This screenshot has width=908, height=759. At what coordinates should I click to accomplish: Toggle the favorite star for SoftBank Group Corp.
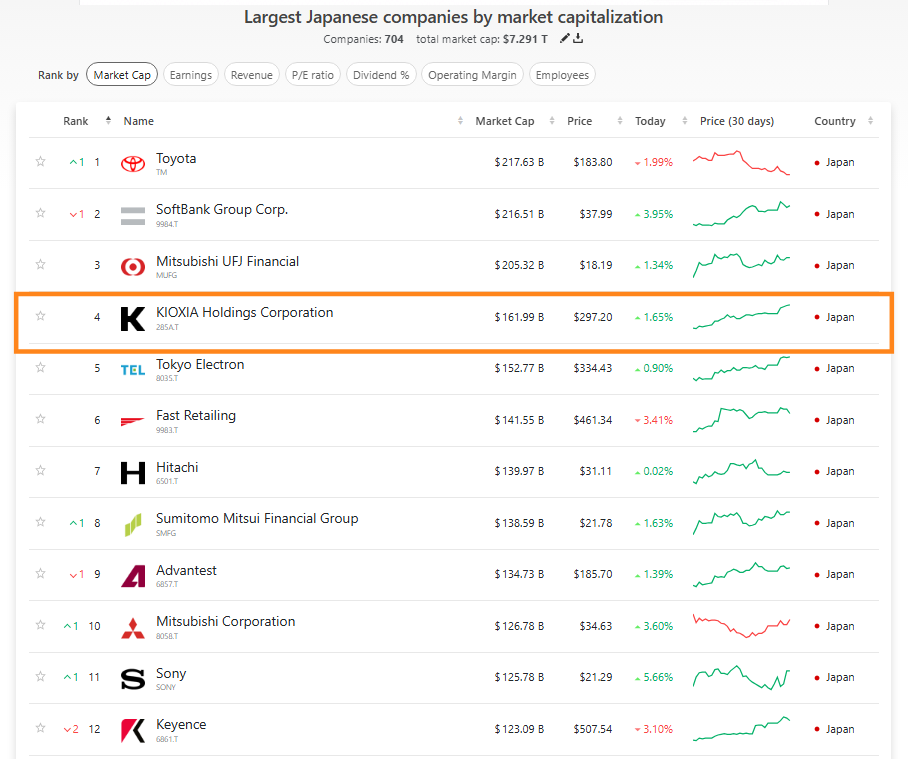click(x=41, y=213)
